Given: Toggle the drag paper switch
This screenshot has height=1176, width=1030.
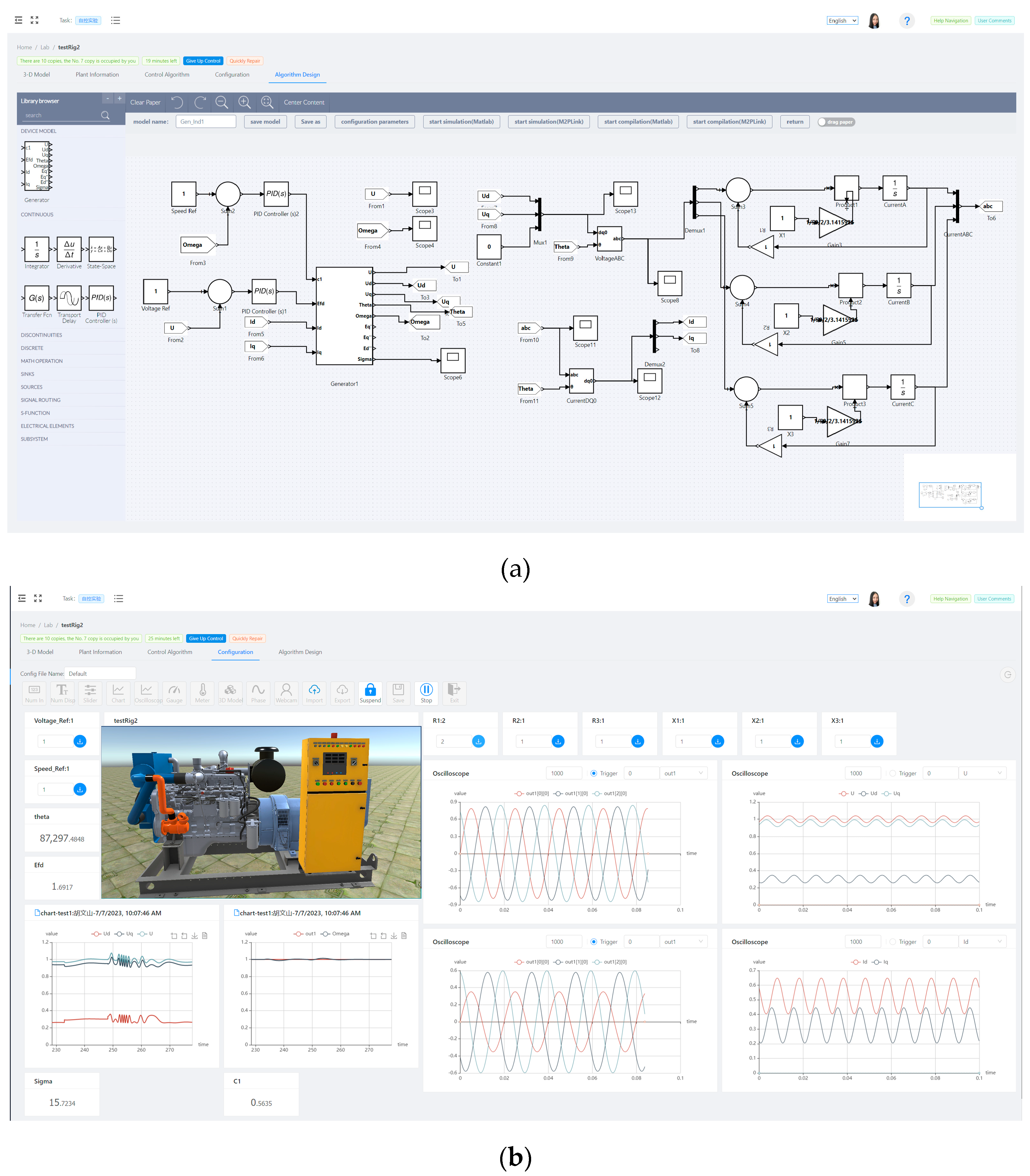Looking at the screenshot, I should click(836, 122).
